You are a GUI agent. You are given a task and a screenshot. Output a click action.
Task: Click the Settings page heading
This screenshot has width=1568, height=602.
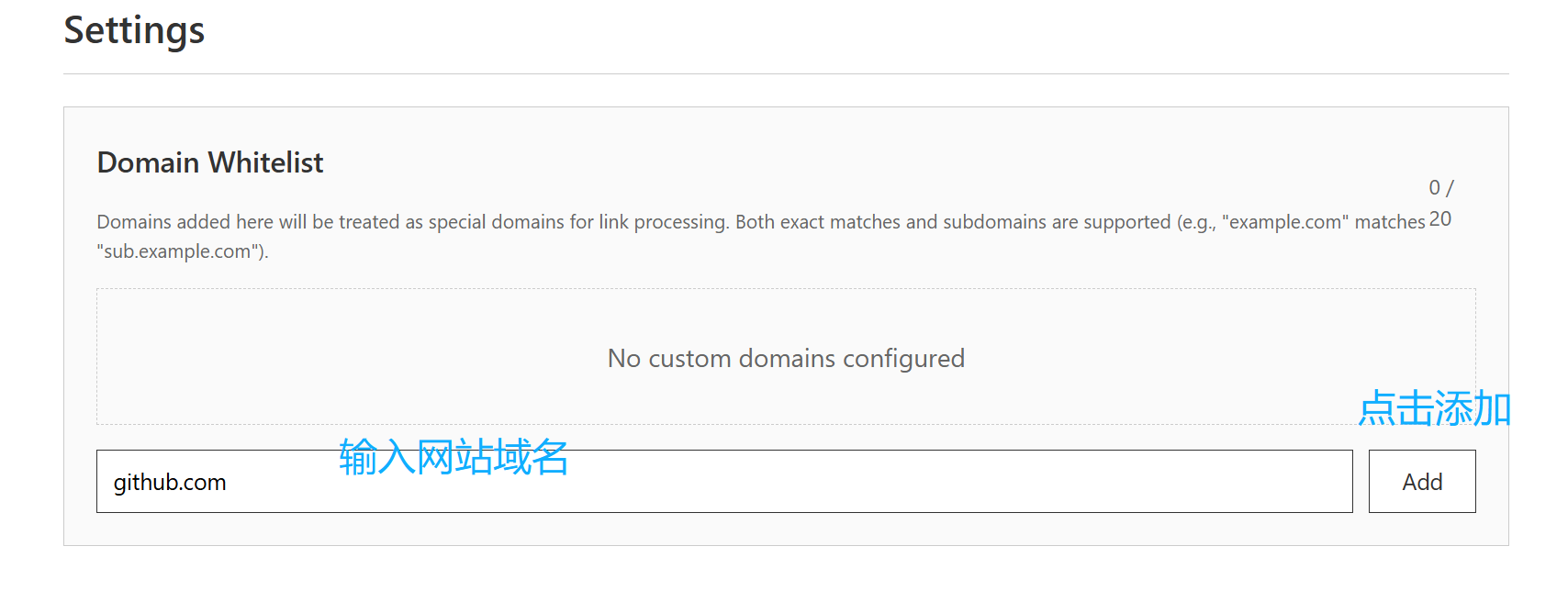[134, 30]
